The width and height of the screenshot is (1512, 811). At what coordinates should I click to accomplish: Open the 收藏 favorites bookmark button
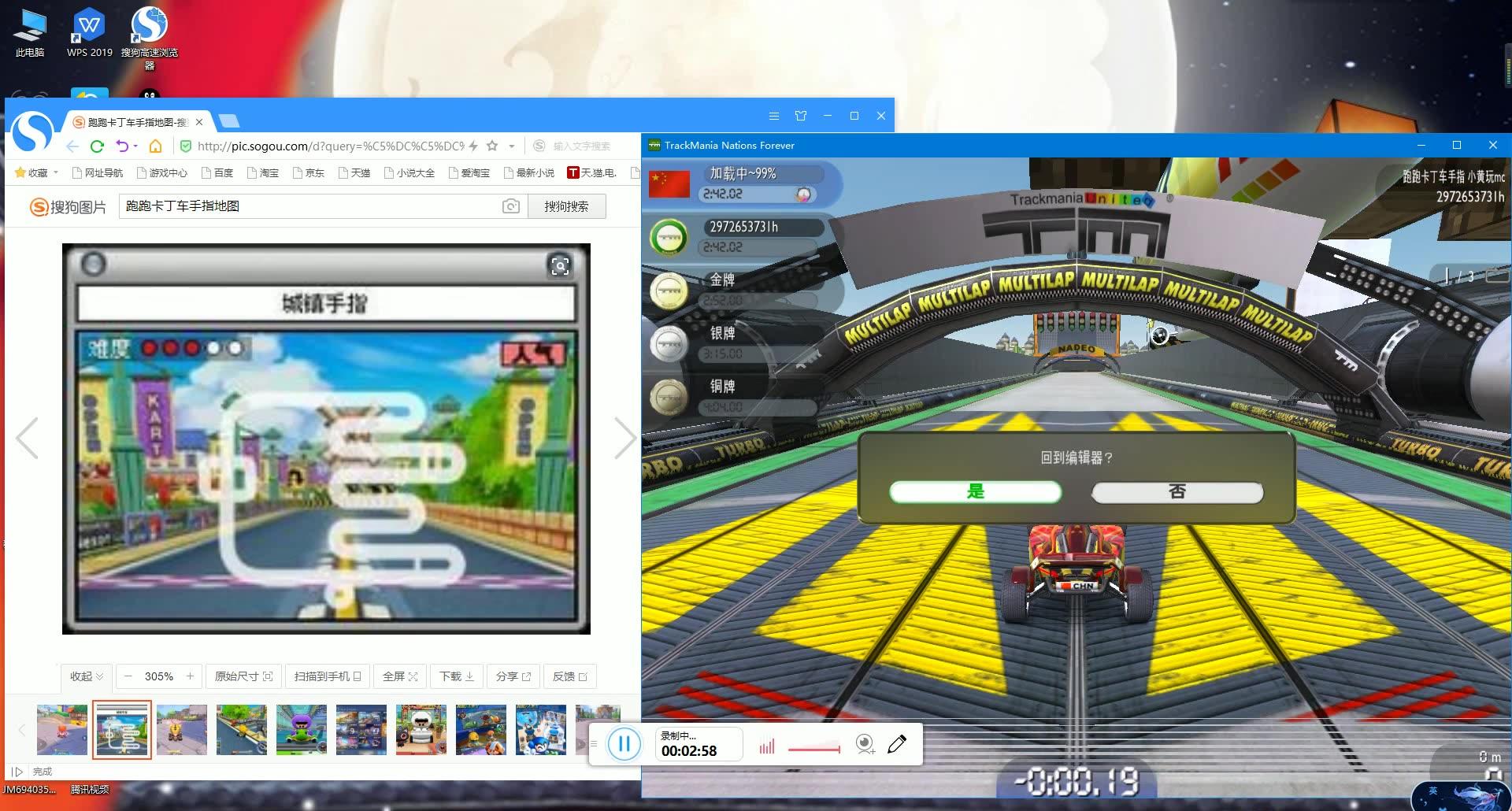[x=31, y=172]
